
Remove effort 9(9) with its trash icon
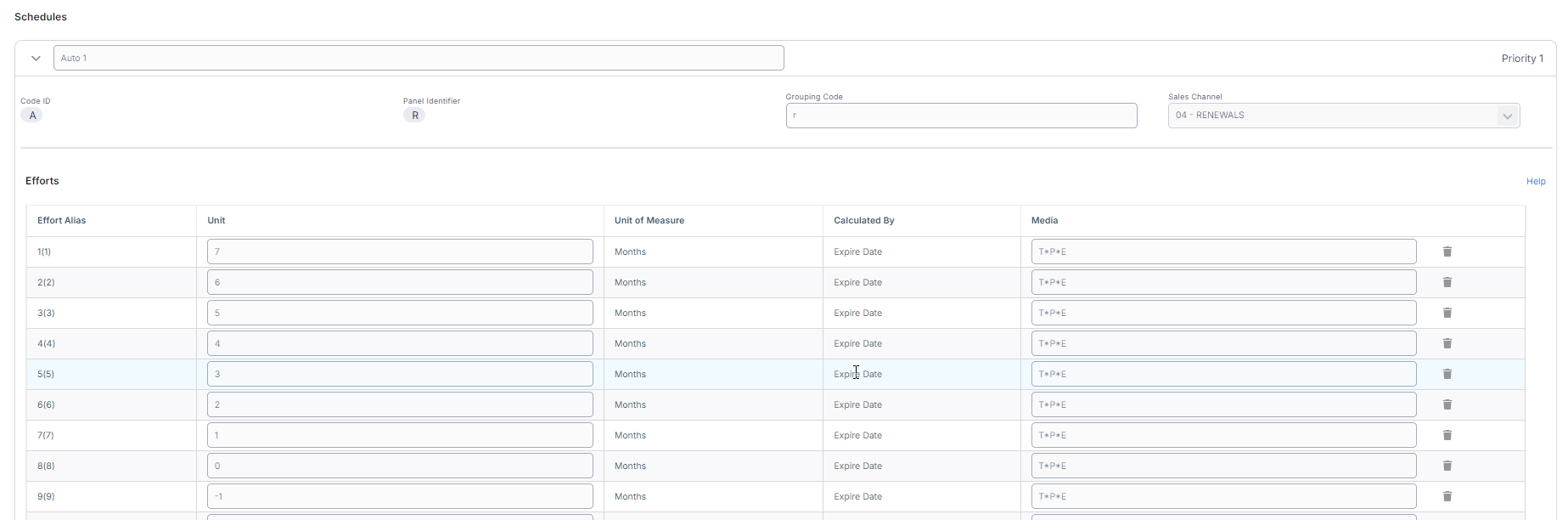pyautogui.click(x=1447, y=496)
